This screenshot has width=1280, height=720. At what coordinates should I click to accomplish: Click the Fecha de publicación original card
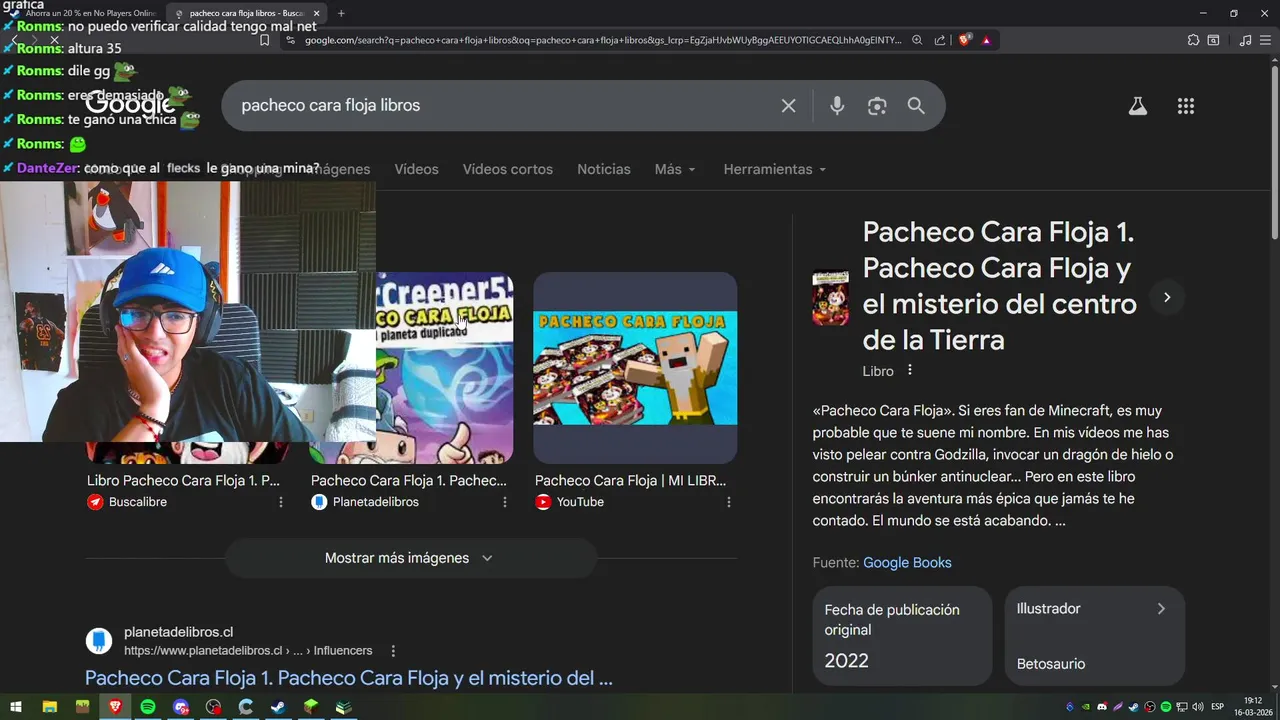tap(902, 636)
